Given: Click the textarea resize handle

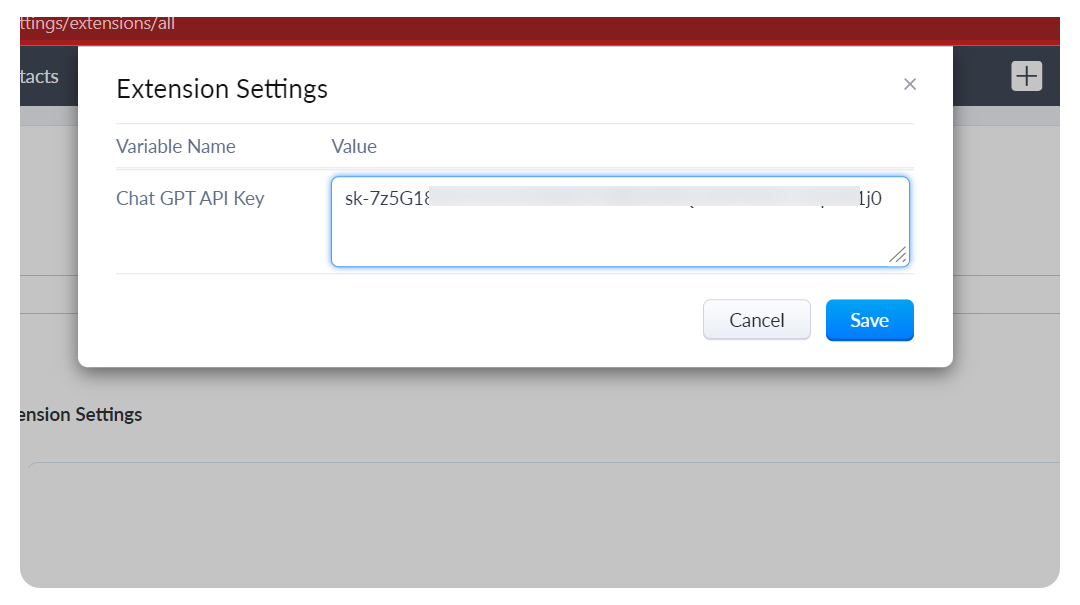Looking at the screenshot, I should 898,256.
